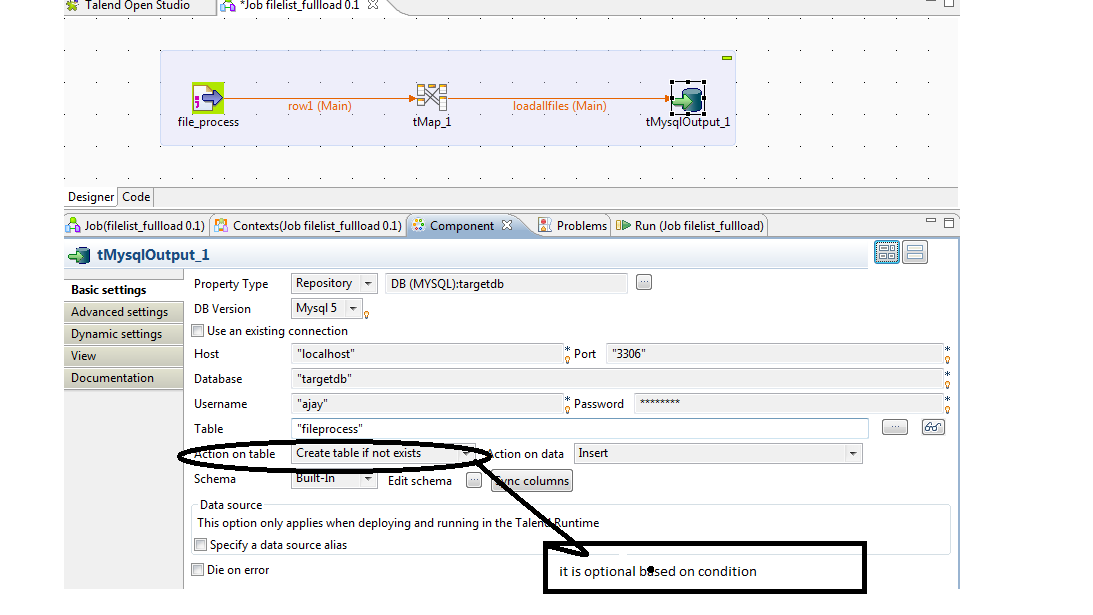
Task: Open repository browser via ellipsis near Property Type
Action: tap(643, 282)
